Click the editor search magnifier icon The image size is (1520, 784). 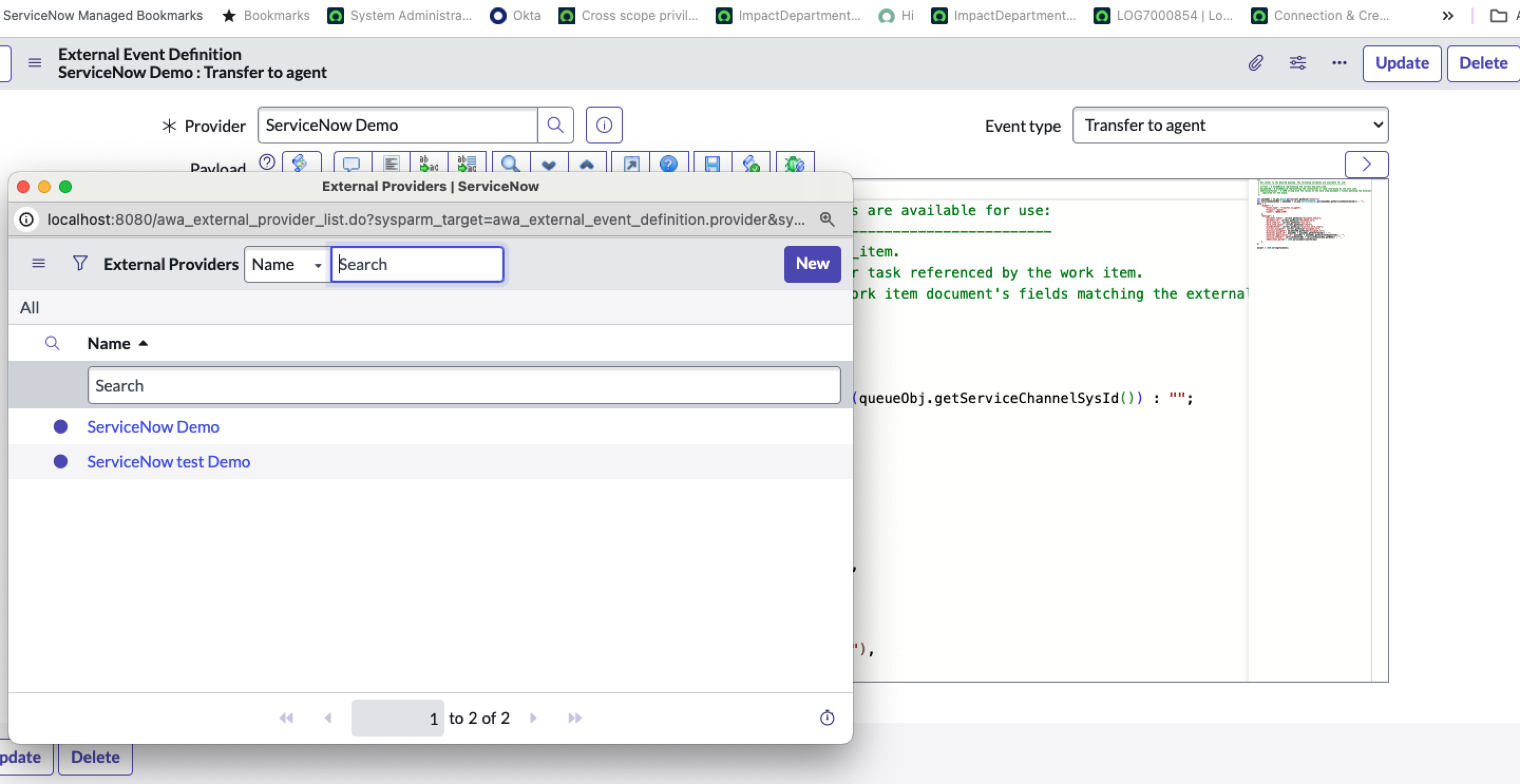click(x=510, y=164)
